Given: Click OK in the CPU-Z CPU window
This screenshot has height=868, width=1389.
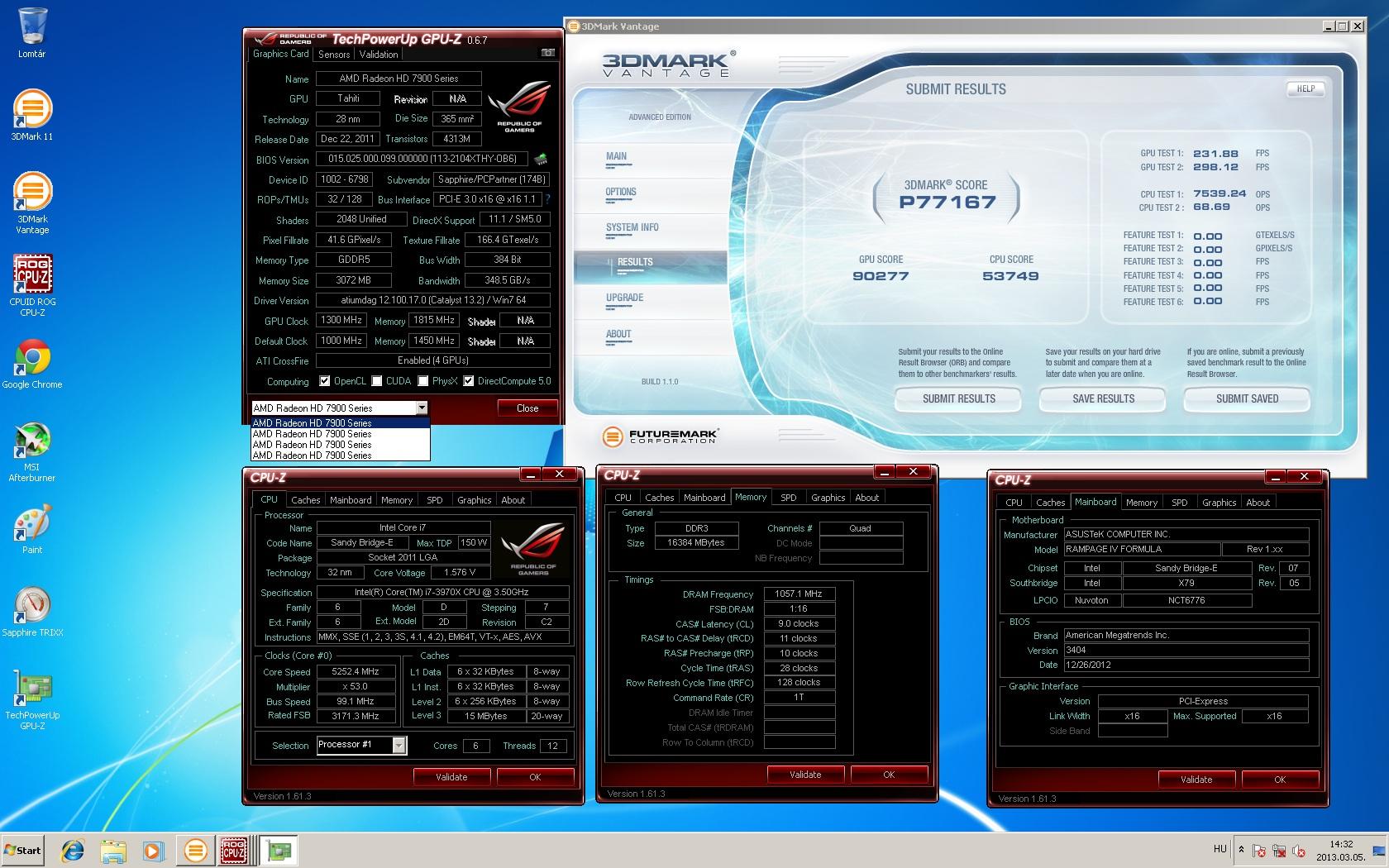Looking at the screenshot, I should coord(535,777).
